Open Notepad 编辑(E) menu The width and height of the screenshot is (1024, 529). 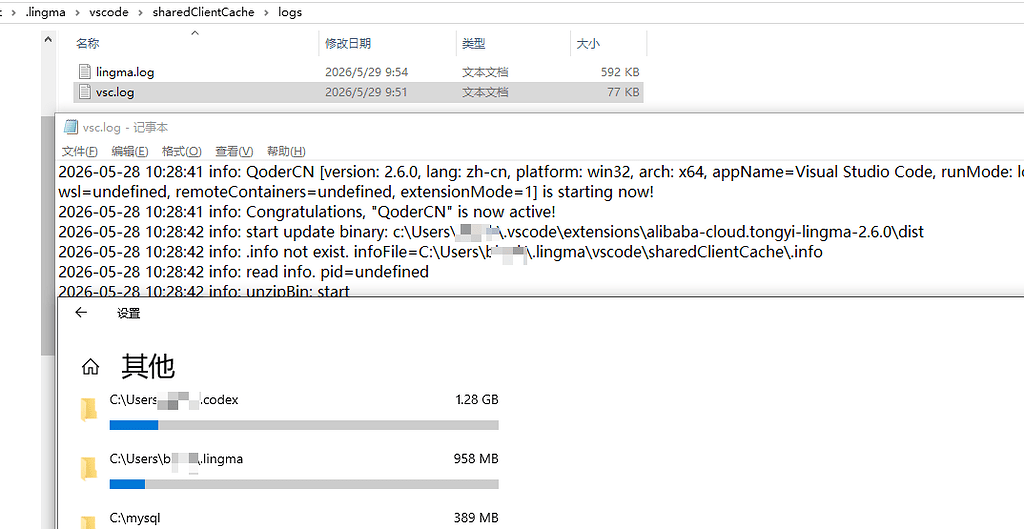click(x=129, y=152)
